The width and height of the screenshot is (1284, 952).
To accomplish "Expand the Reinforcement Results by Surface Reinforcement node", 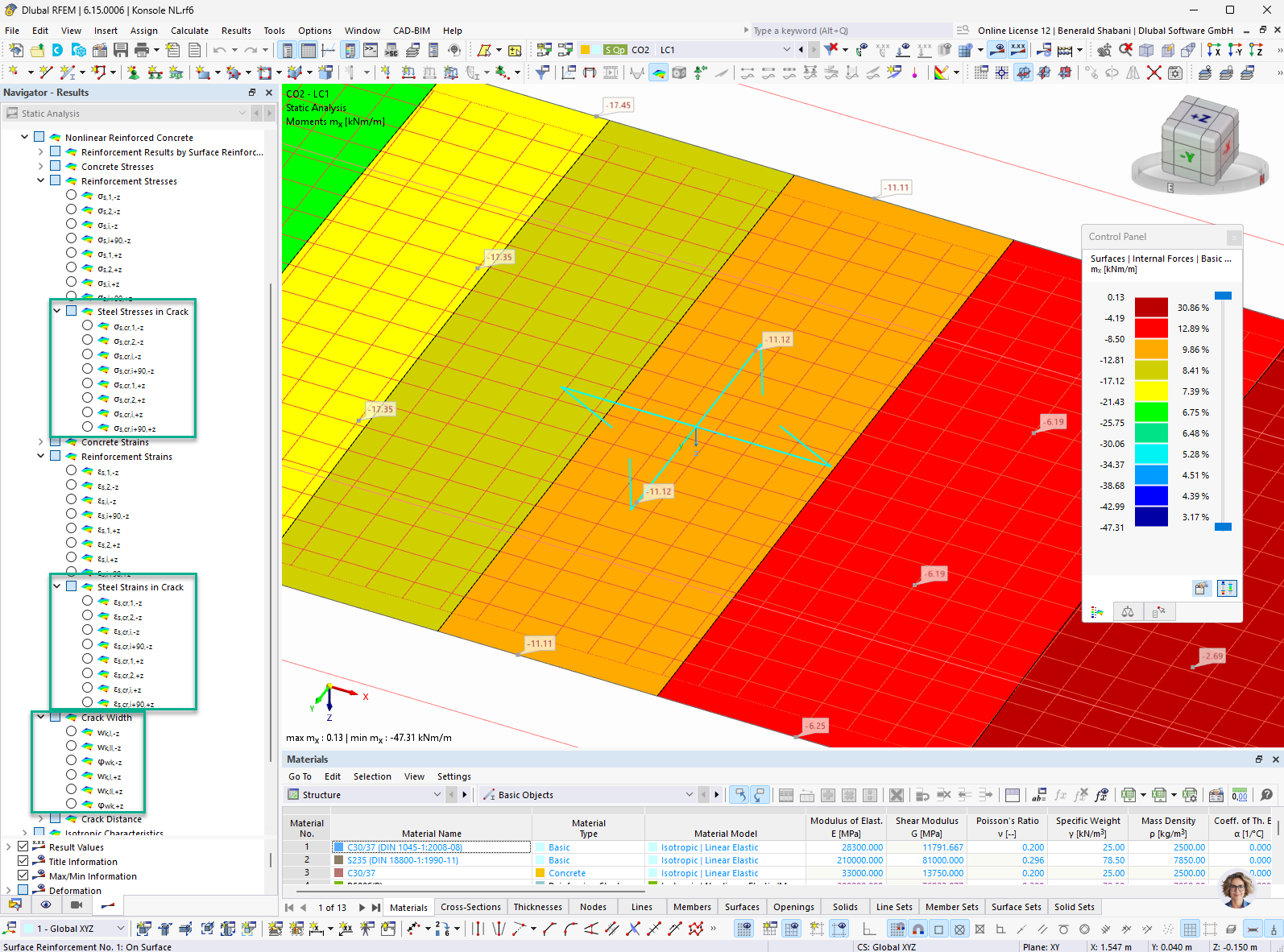I will (41, 151).
